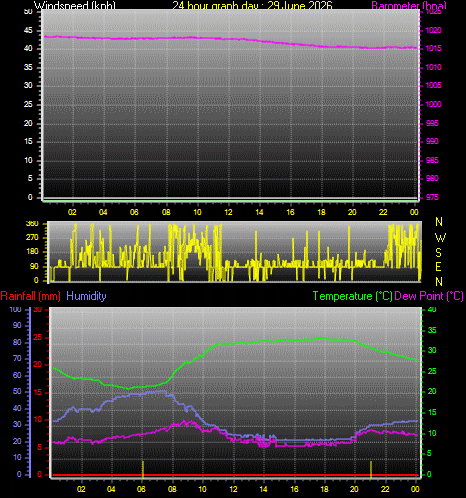
Task: Click hour label 18 under barometer graph
Action: [321, 212]
